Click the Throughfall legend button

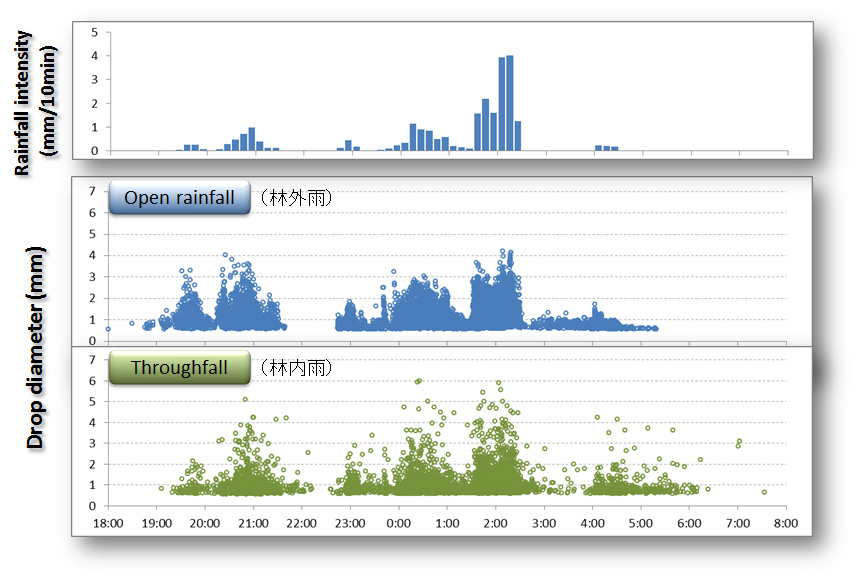tap(180, 367)
